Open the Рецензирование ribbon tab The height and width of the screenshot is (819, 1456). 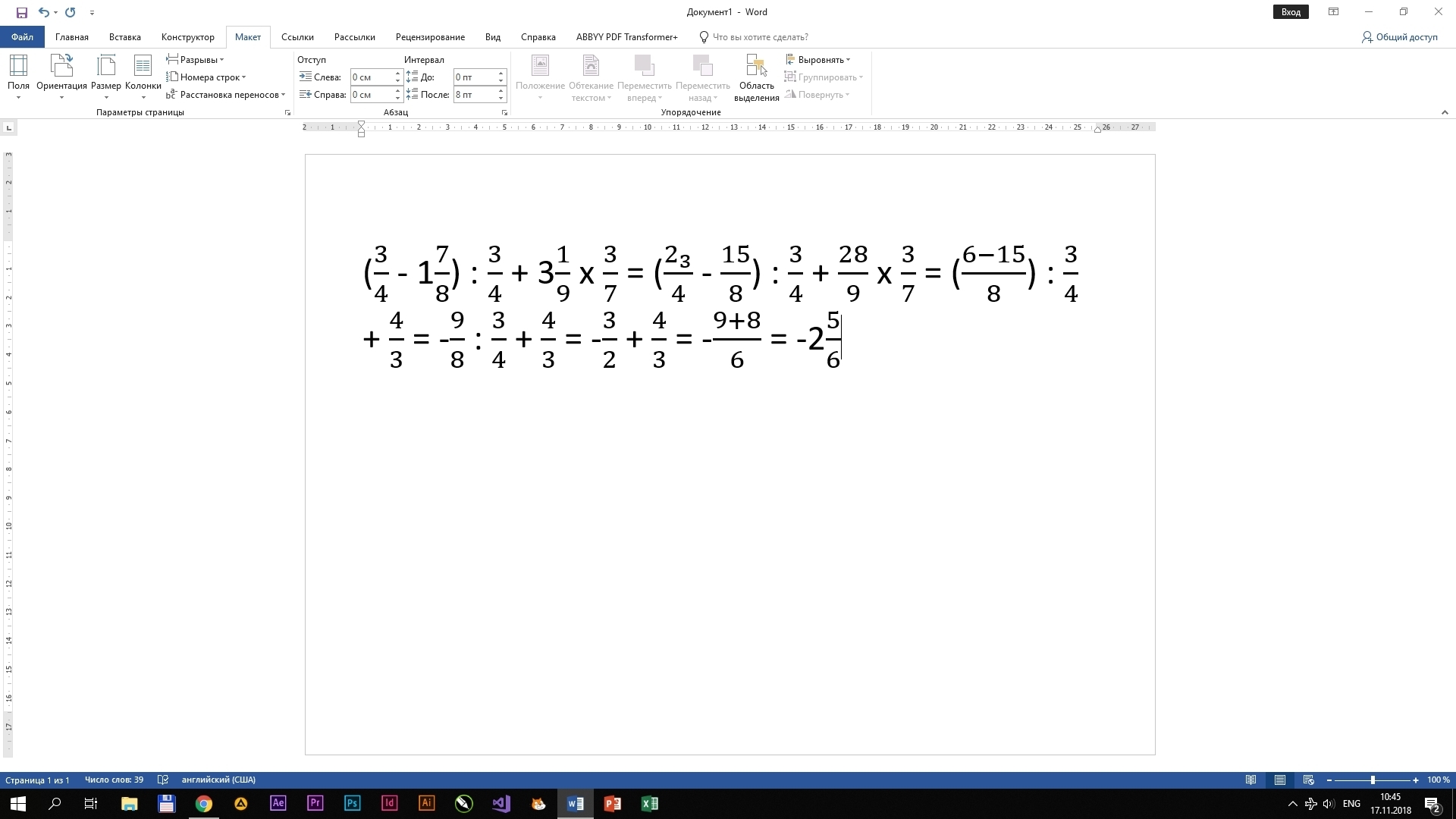pos(430,36)
